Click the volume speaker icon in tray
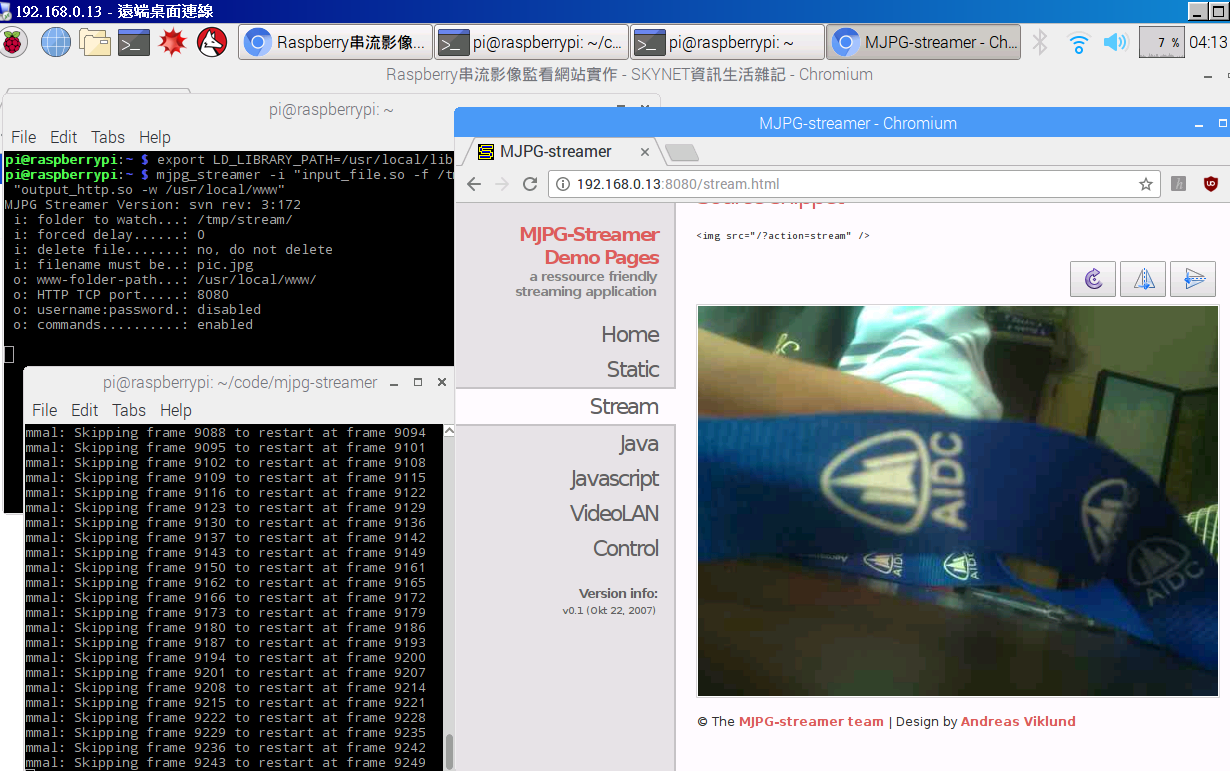This screenshot has width=1230, height=771. [x=1114, y=43]
